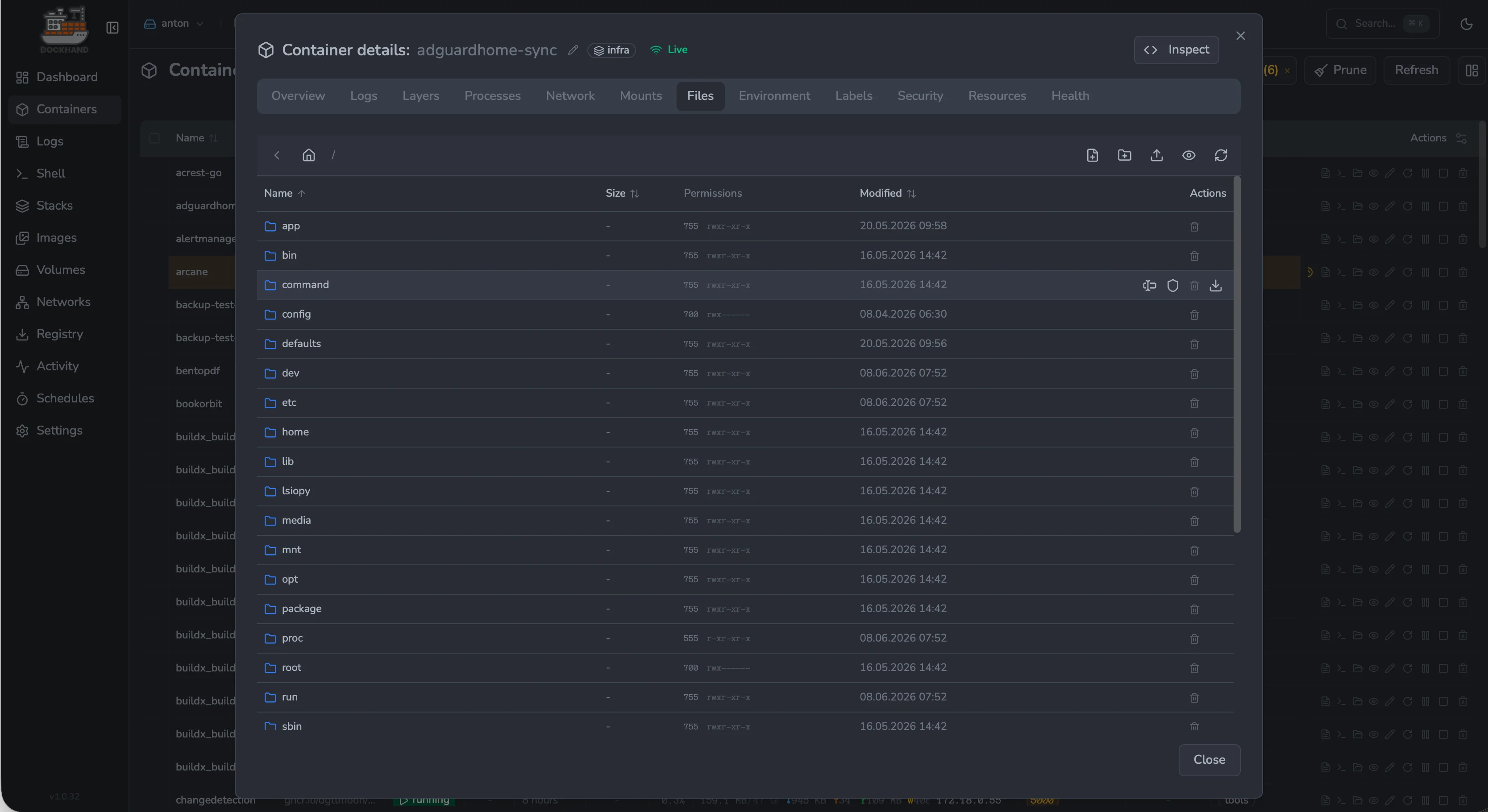Delete the config folder with trash icon
Viewport: 1488px width, 812px height.
pyautogui.click(x=1194, y=315)
